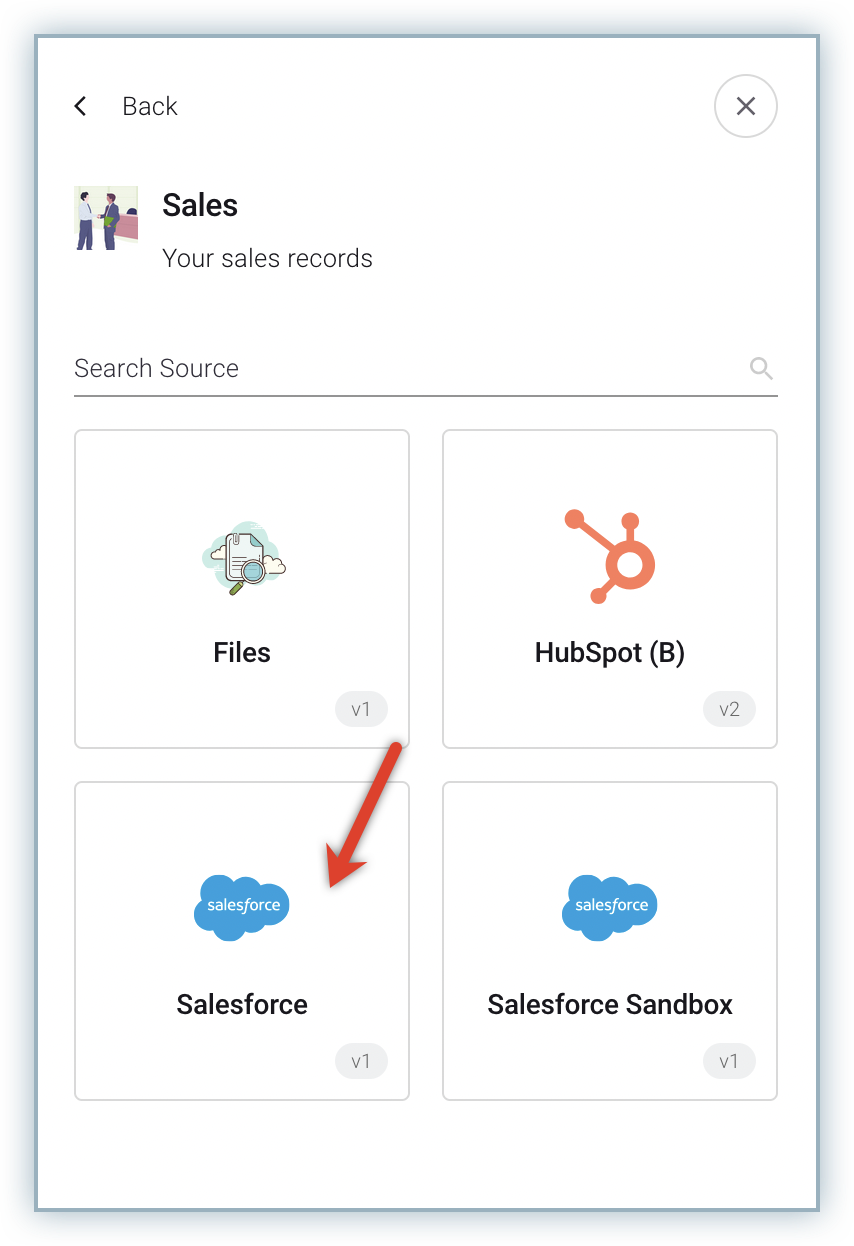Go back using the Back link
This screenshot has width=854, height=1246.
[149, 106]
